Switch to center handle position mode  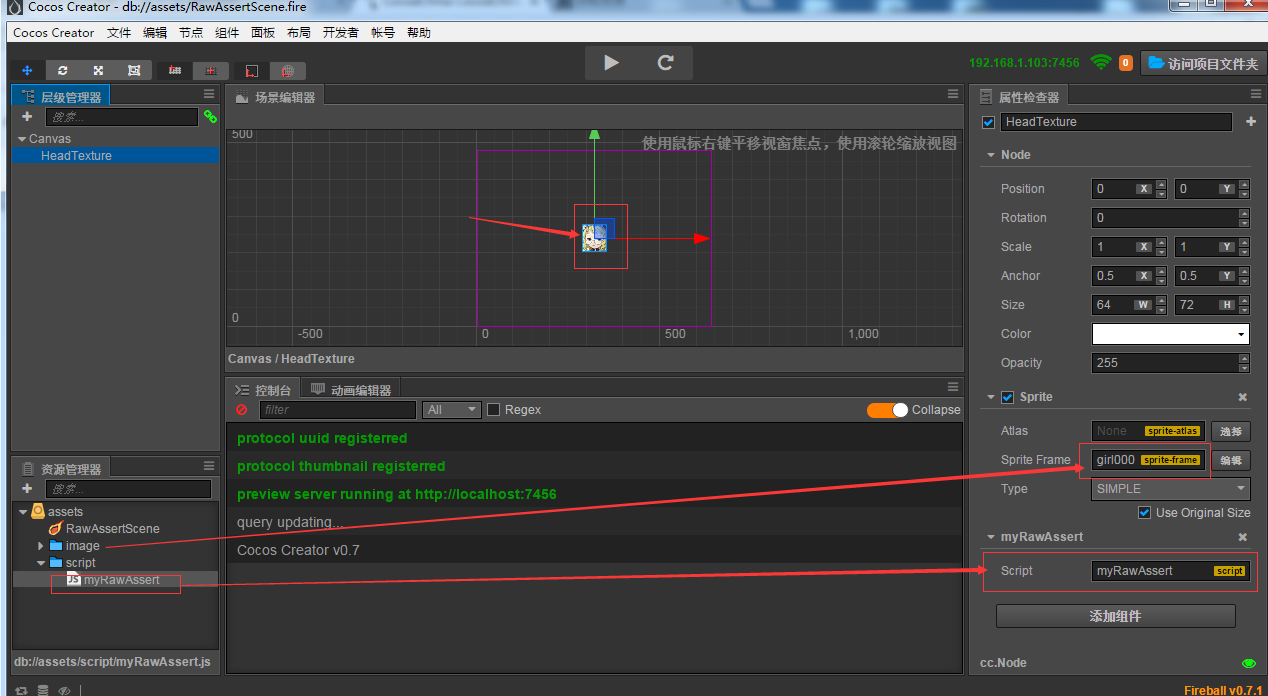click(x=210, y=70)
